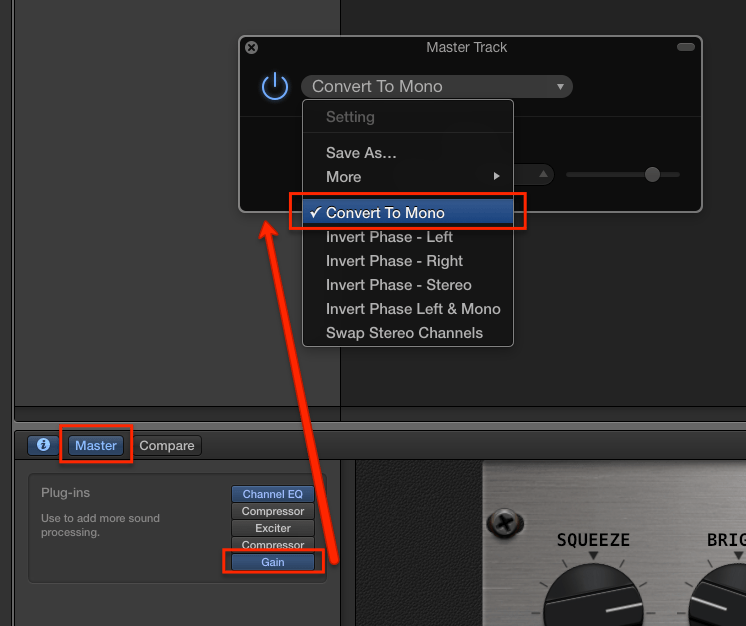Select Swap Stereo Channels preset
The width and height of the screenshot is (746, 626).
pos(408,333)
